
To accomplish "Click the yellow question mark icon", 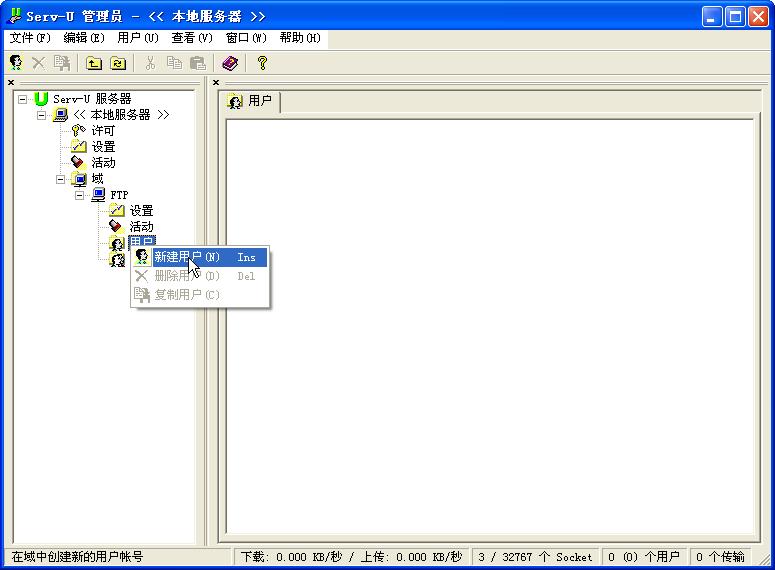I will (262, 63).
